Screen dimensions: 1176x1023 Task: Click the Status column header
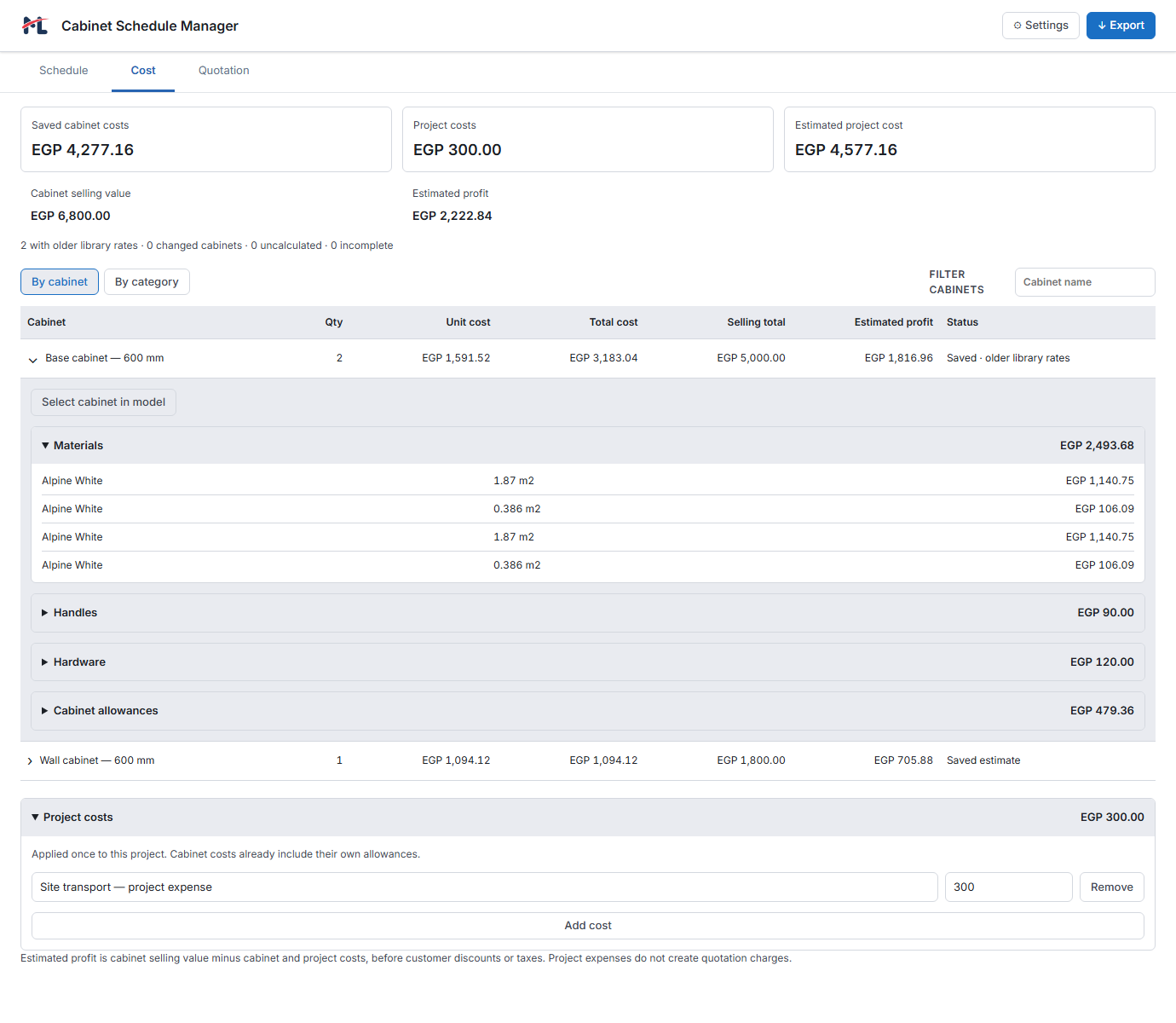coord(962,322)
